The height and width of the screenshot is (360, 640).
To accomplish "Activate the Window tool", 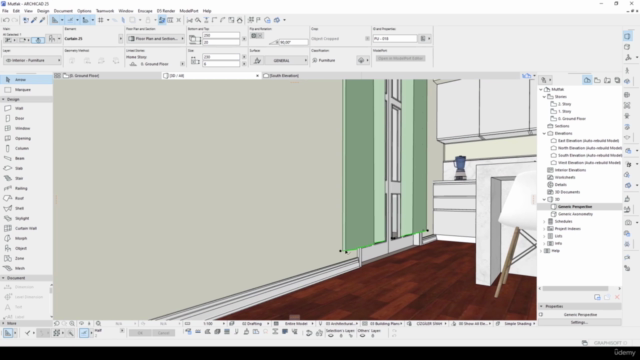I will [x=26, y=129].
